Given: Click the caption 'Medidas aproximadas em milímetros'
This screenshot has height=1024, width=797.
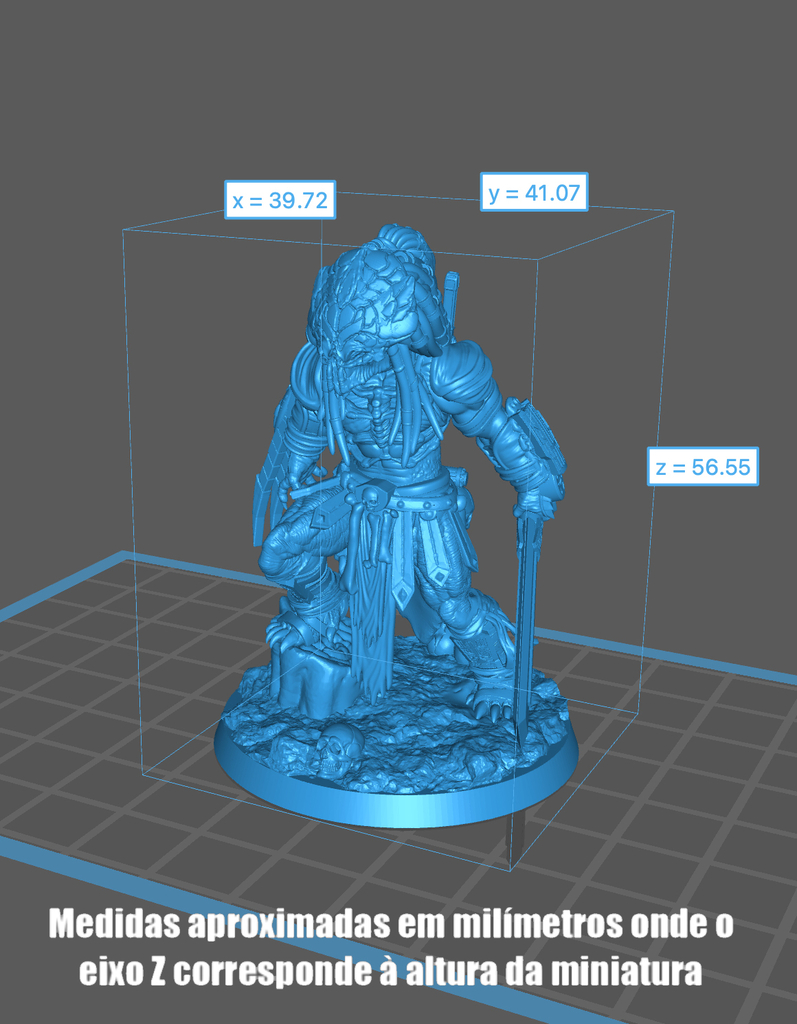Looking at the screenshot, I should click(334, 924).
